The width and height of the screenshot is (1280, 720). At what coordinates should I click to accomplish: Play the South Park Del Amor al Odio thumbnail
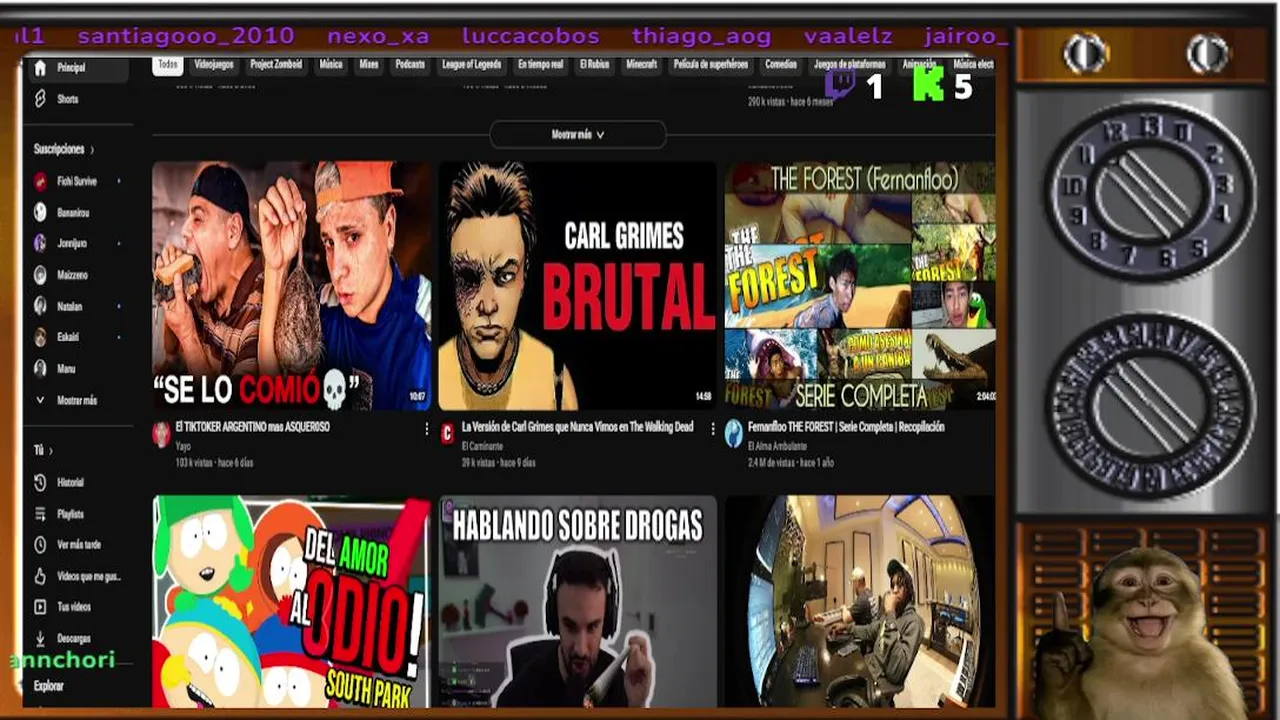point(292,601)
